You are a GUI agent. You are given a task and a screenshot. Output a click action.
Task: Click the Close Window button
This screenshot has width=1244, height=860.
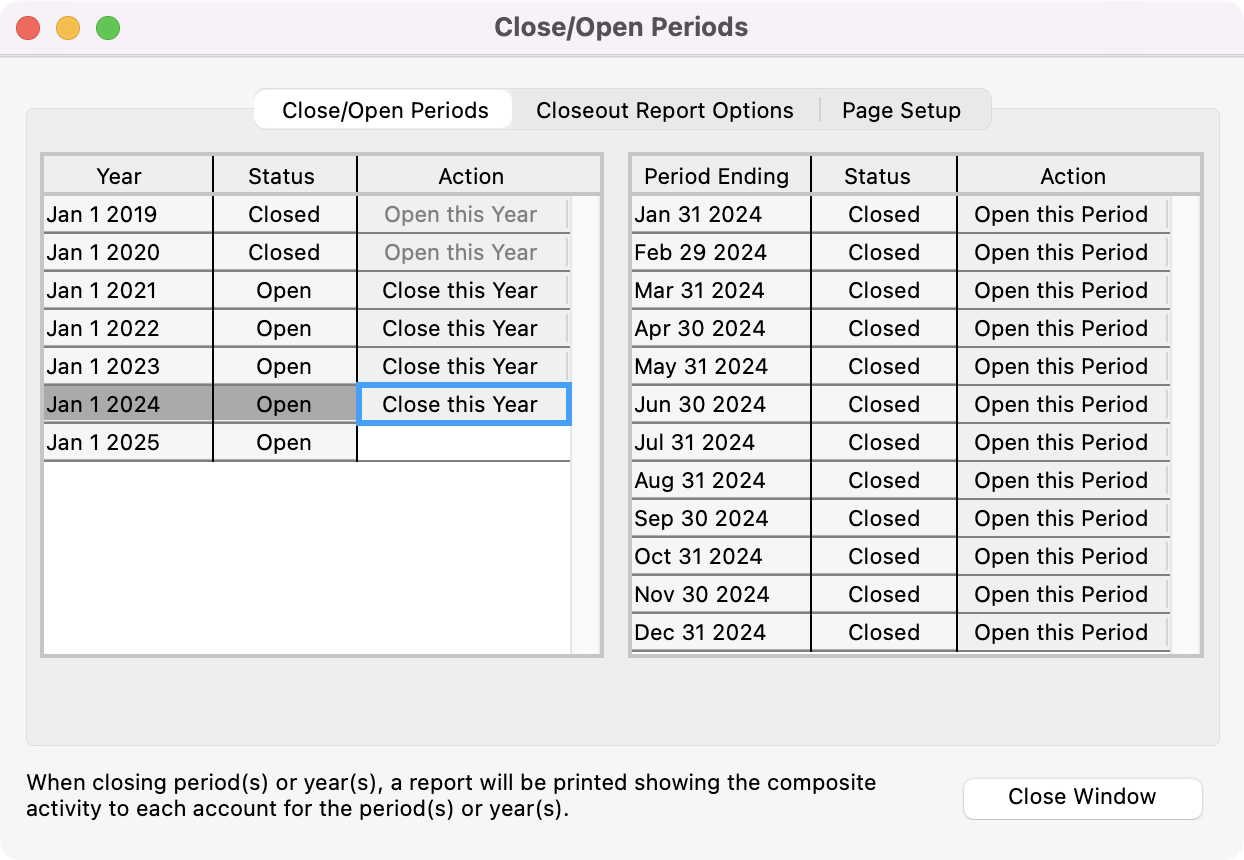tap(1082, 797)
